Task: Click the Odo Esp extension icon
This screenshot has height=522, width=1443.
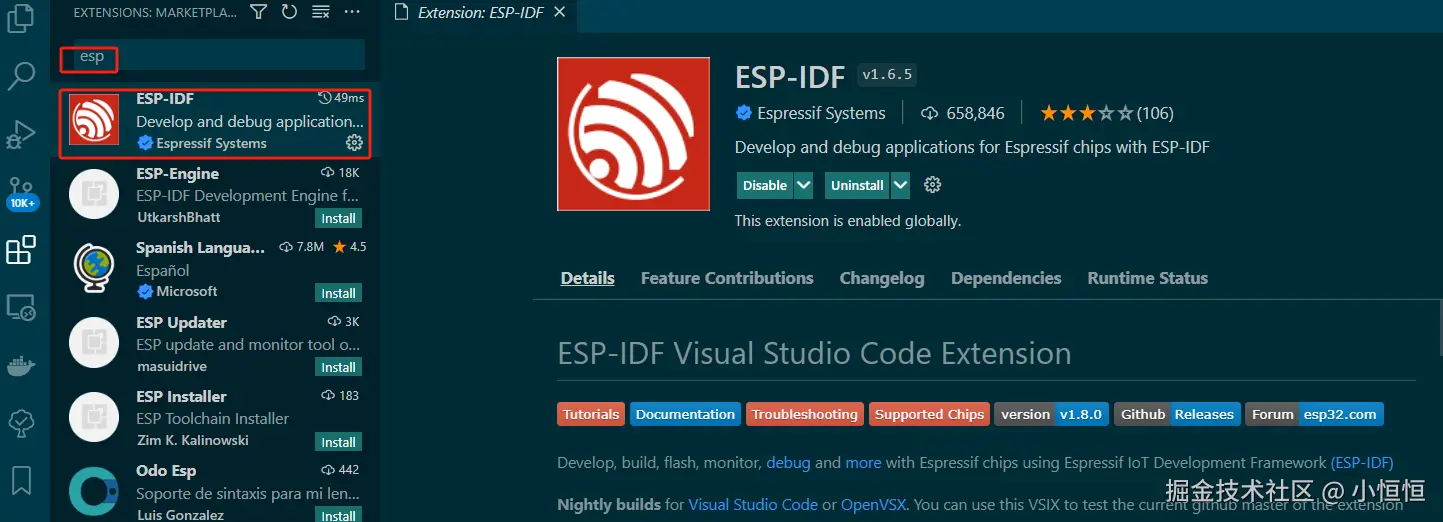Action: click(94, 492)
